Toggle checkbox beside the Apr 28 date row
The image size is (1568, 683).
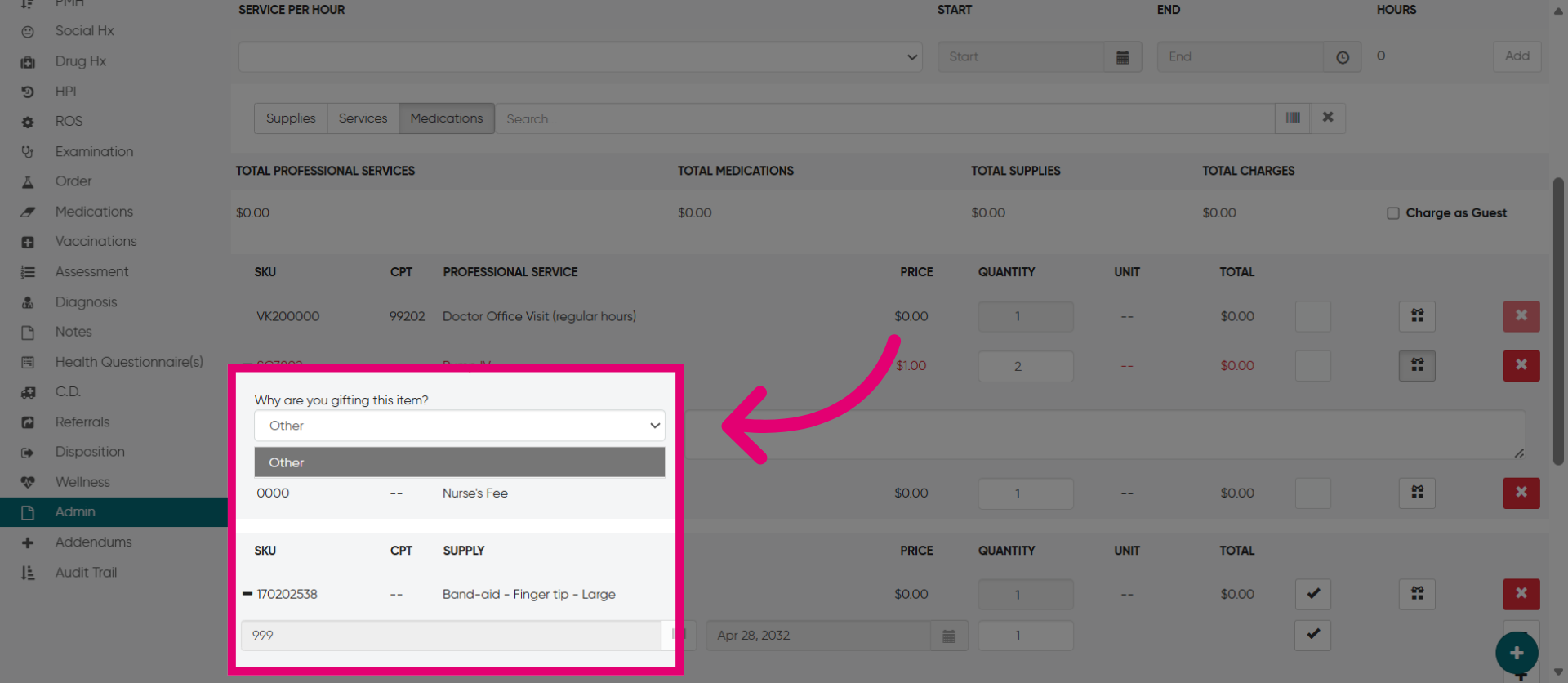point(1313,635)
